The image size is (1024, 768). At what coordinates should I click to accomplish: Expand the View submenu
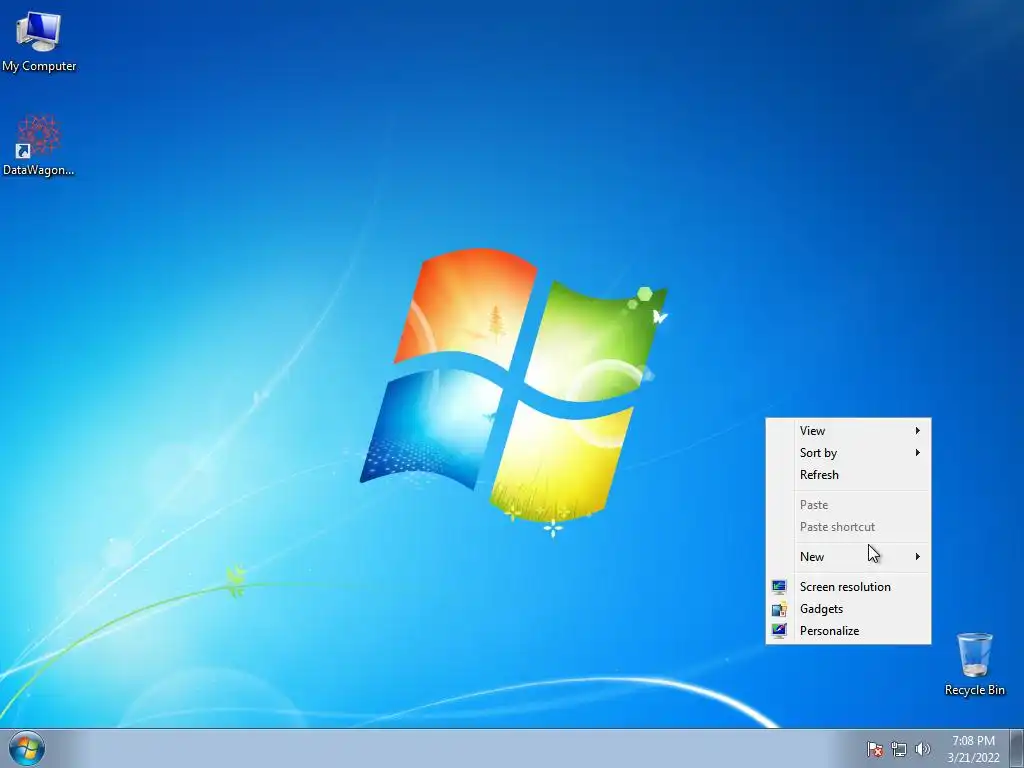[848, 430]
